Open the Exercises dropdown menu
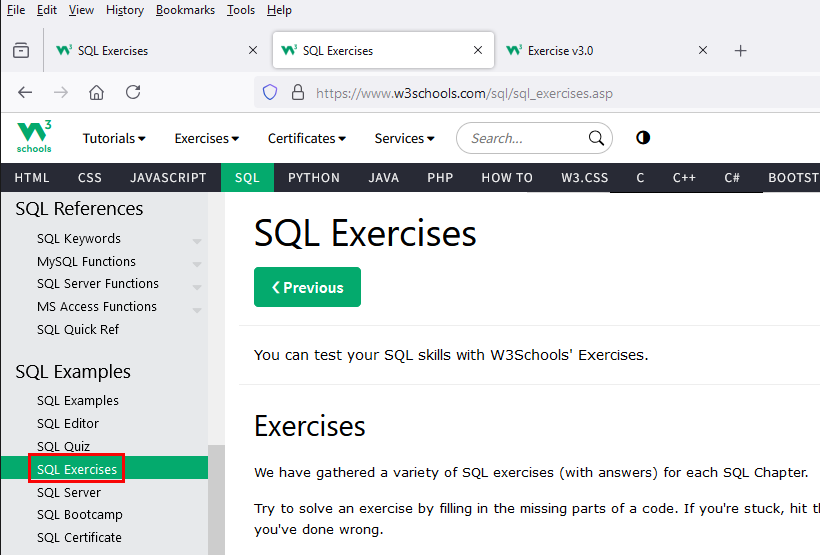 click(206, 138)
